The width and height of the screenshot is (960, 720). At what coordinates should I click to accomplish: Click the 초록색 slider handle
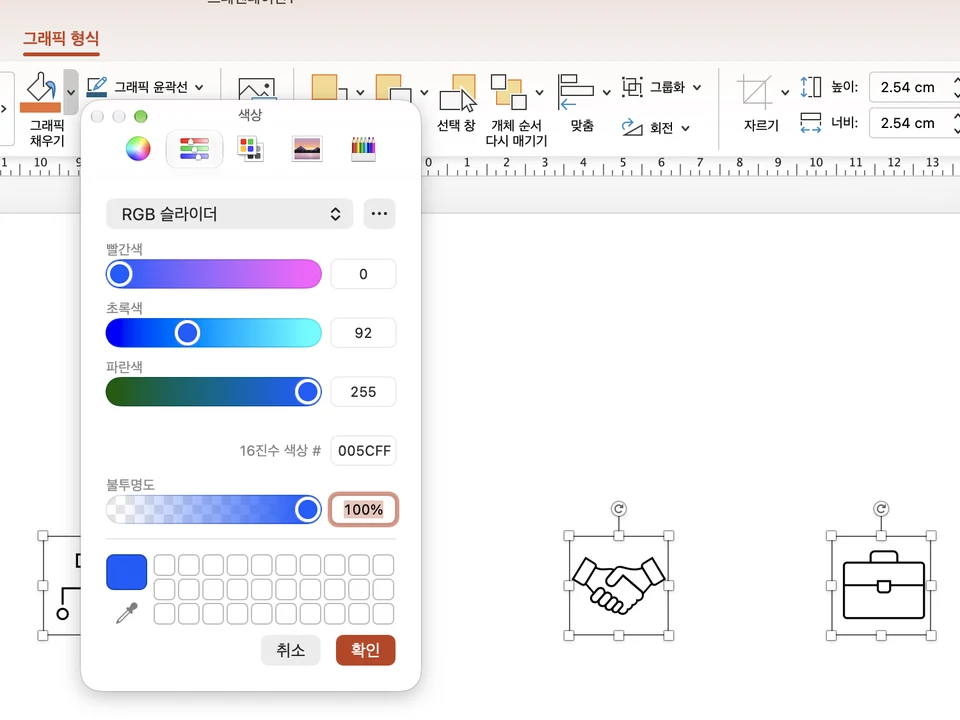187,333
